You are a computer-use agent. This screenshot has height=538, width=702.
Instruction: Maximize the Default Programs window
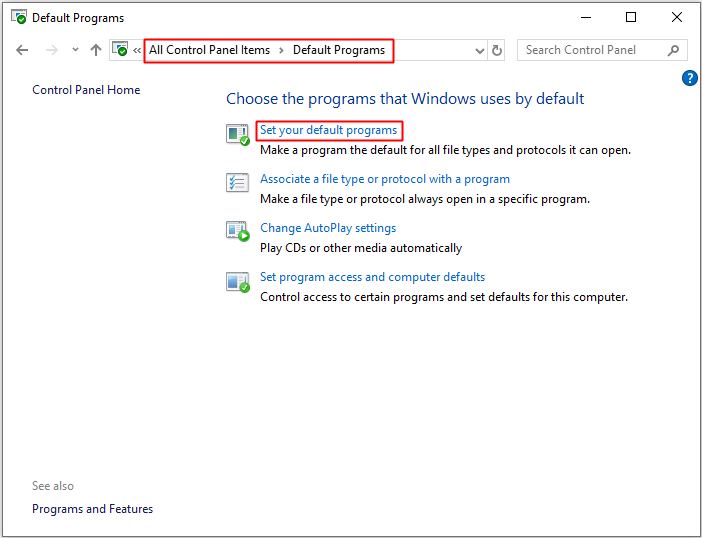(631, 17)
